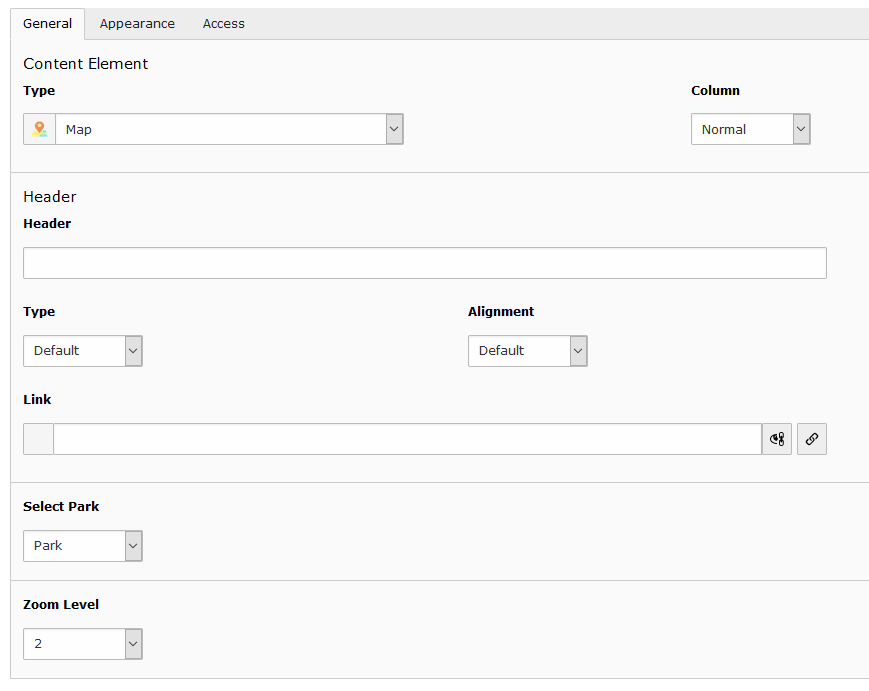This screenshot has width=869, height=691.
Task: Click the Column dropdown arrow chevron
Action: (801, 129)
